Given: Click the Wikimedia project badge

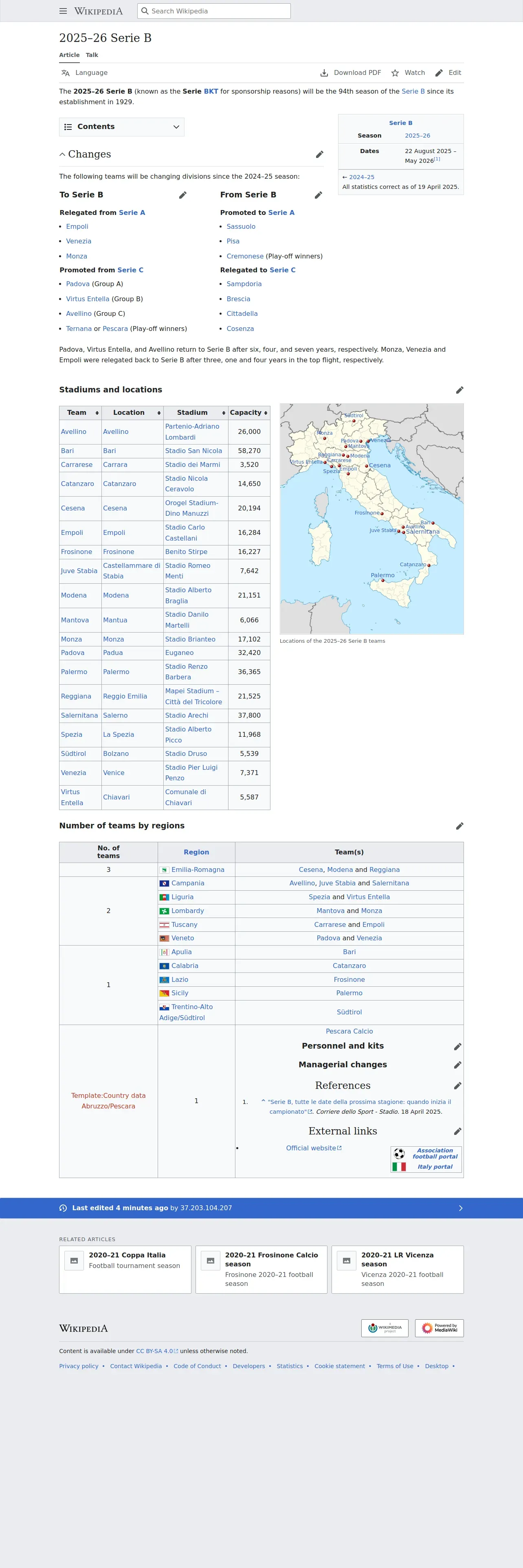Looking at the screenshot, I should point(385,1328).
